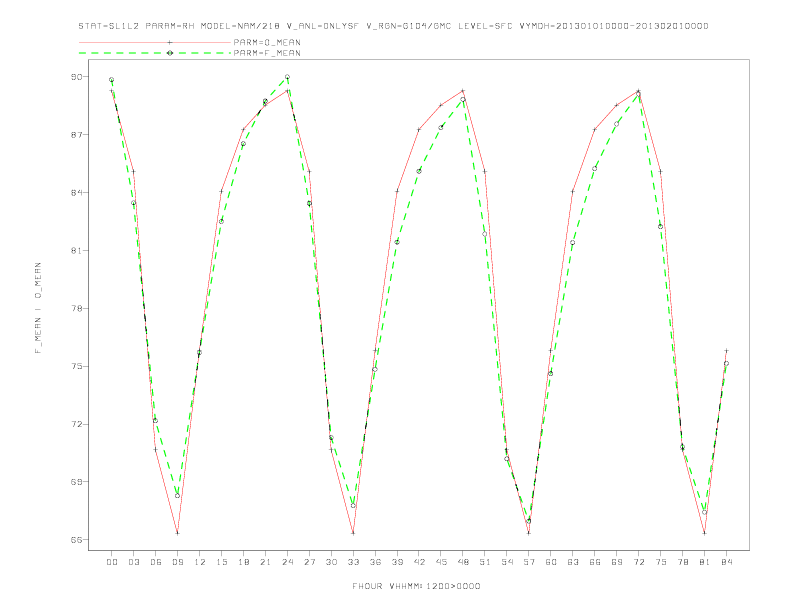The width and height of the screenshot is (792, 612).
Task: Click the x-axis tick label 09
Action: [x=177, y=562]
